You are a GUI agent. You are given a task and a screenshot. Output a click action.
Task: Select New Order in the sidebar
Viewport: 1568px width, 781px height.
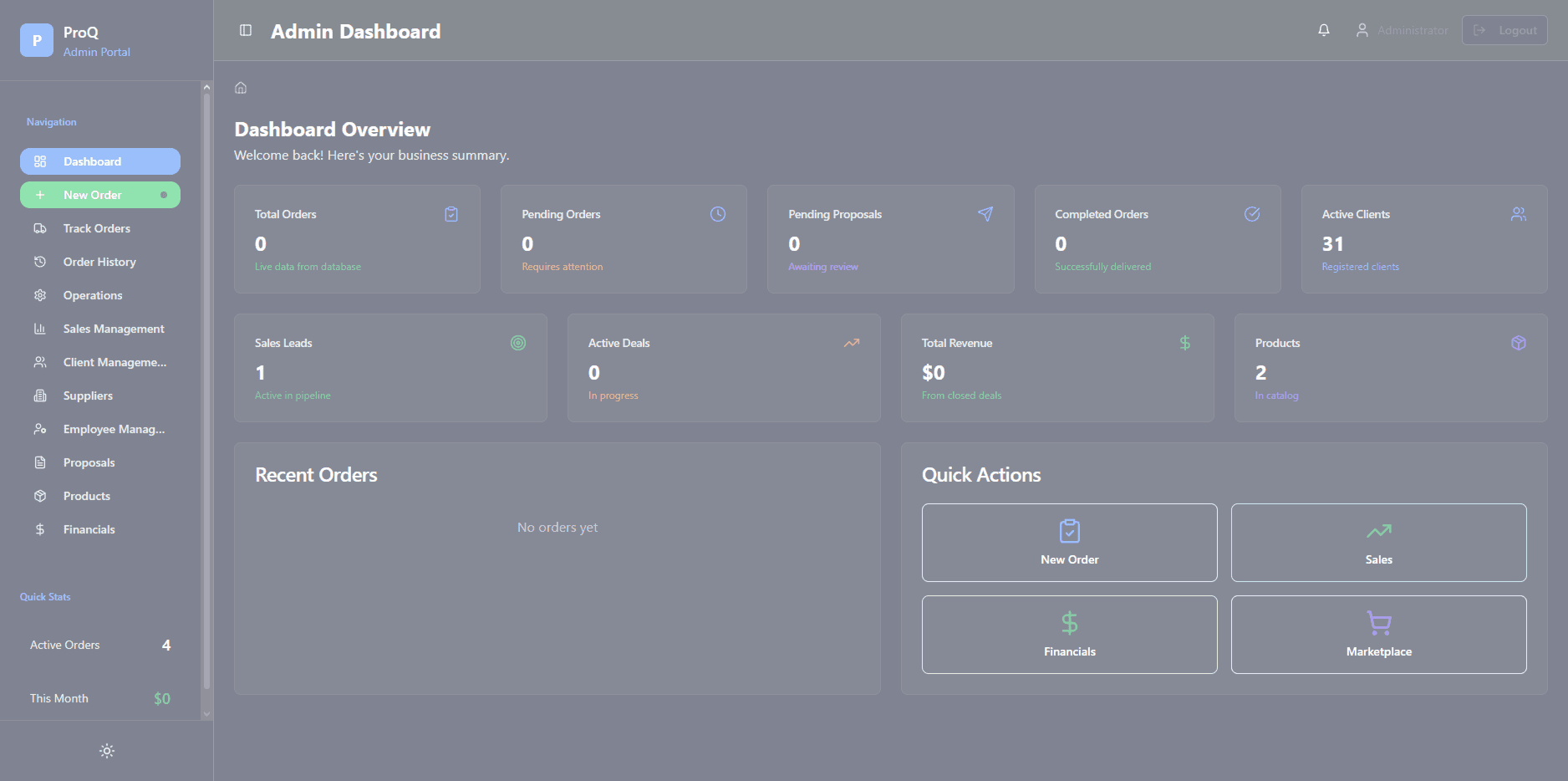(x=100, y=195)
